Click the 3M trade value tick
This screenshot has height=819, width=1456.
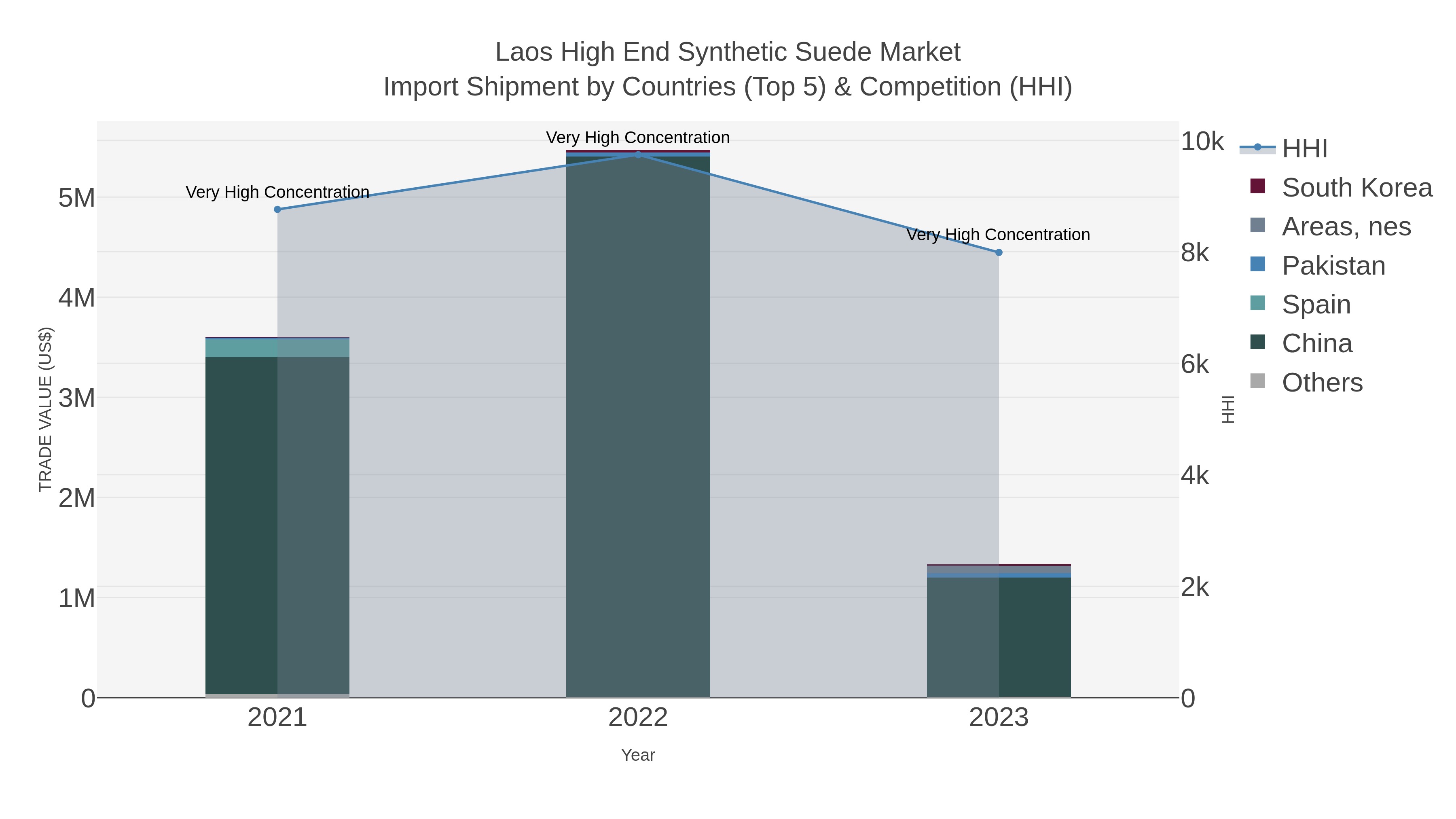click(77, 398)
